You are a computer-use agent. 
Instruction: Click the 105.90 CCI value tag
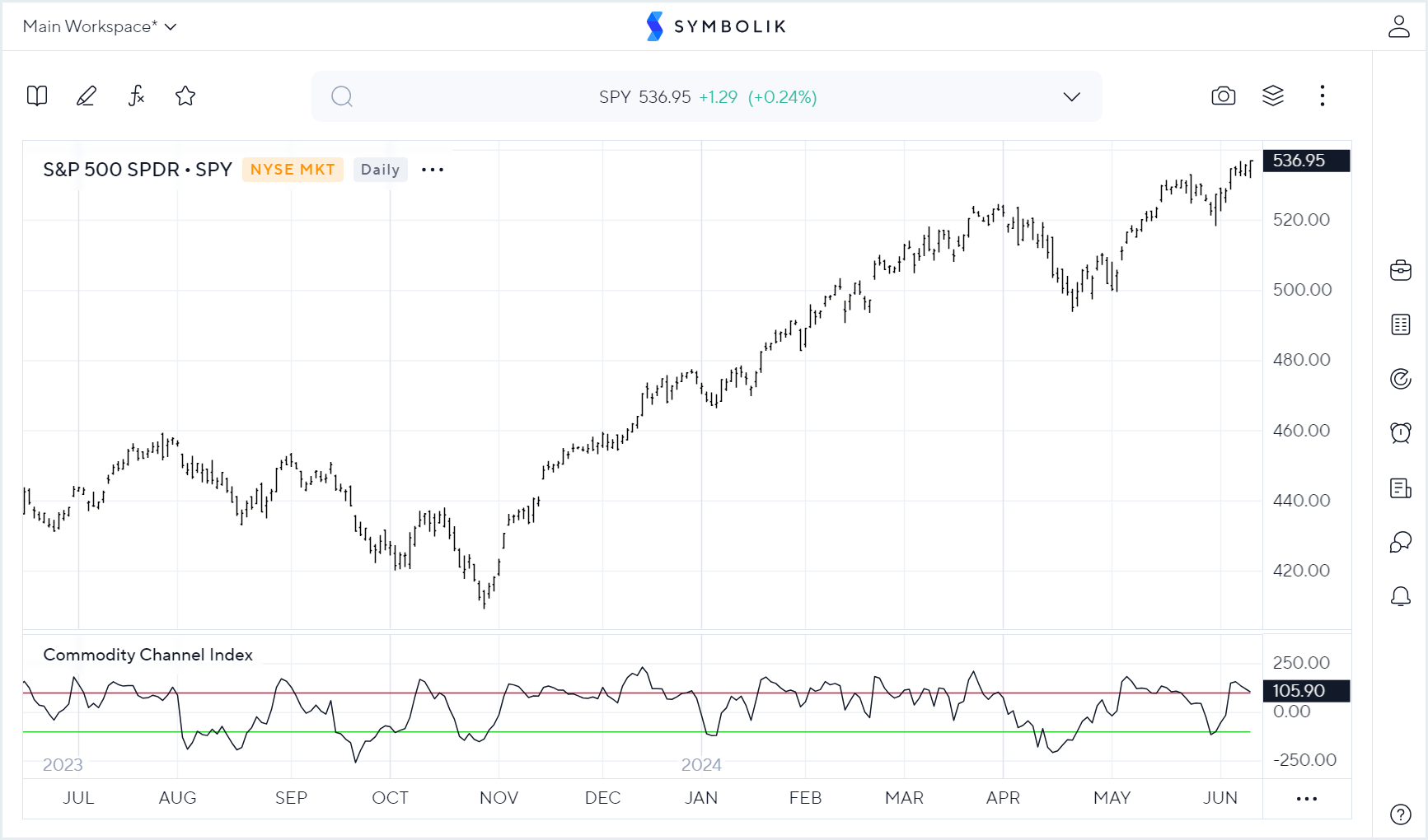[1307, 691]
